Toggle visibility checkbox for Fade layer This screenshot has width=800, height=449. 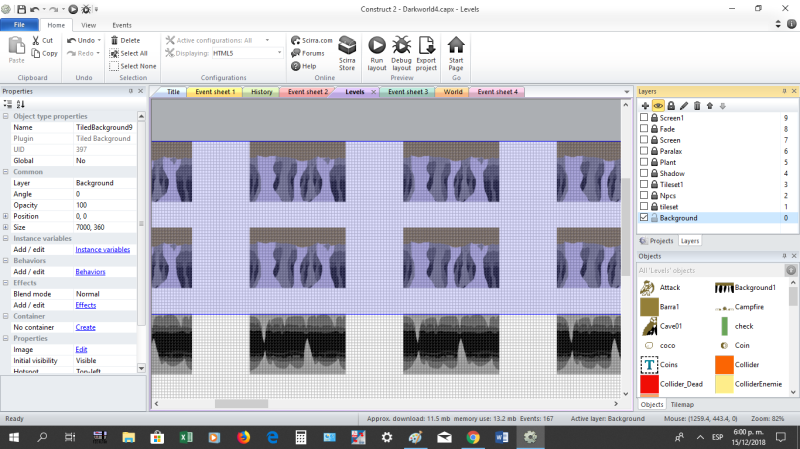[644, 129]
